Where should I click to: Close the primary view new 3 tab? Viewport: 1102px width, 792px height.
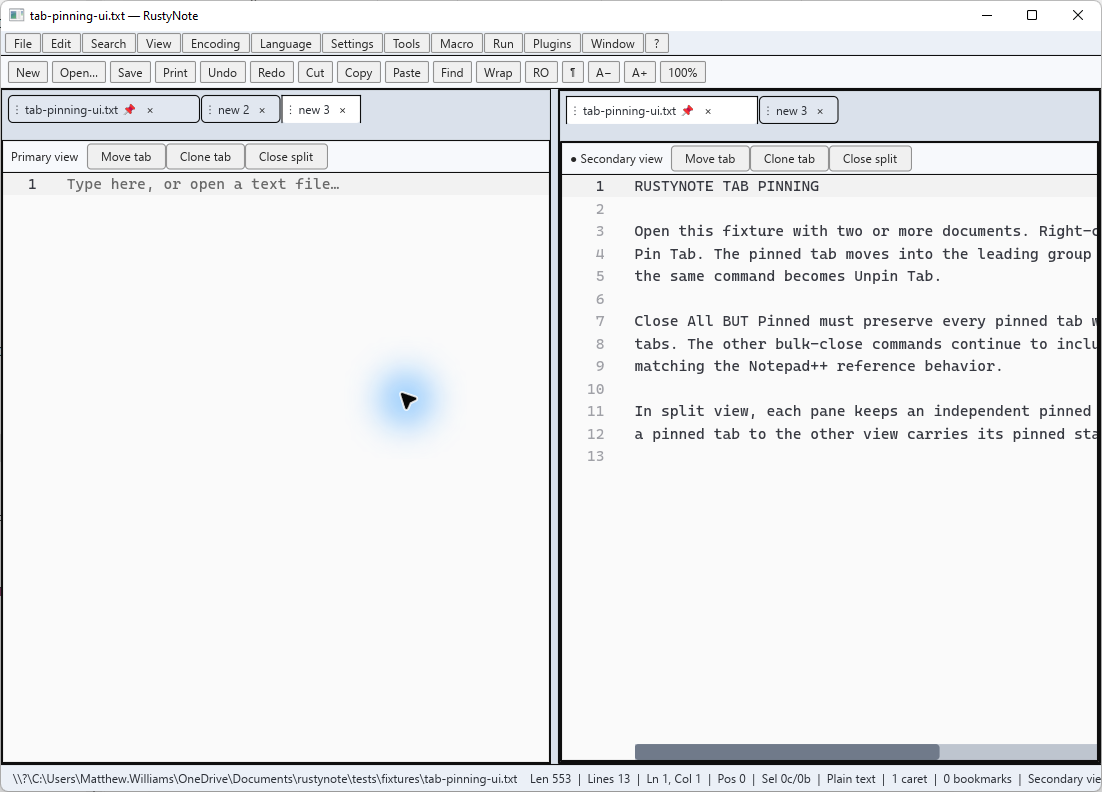(x=342, y=110)
